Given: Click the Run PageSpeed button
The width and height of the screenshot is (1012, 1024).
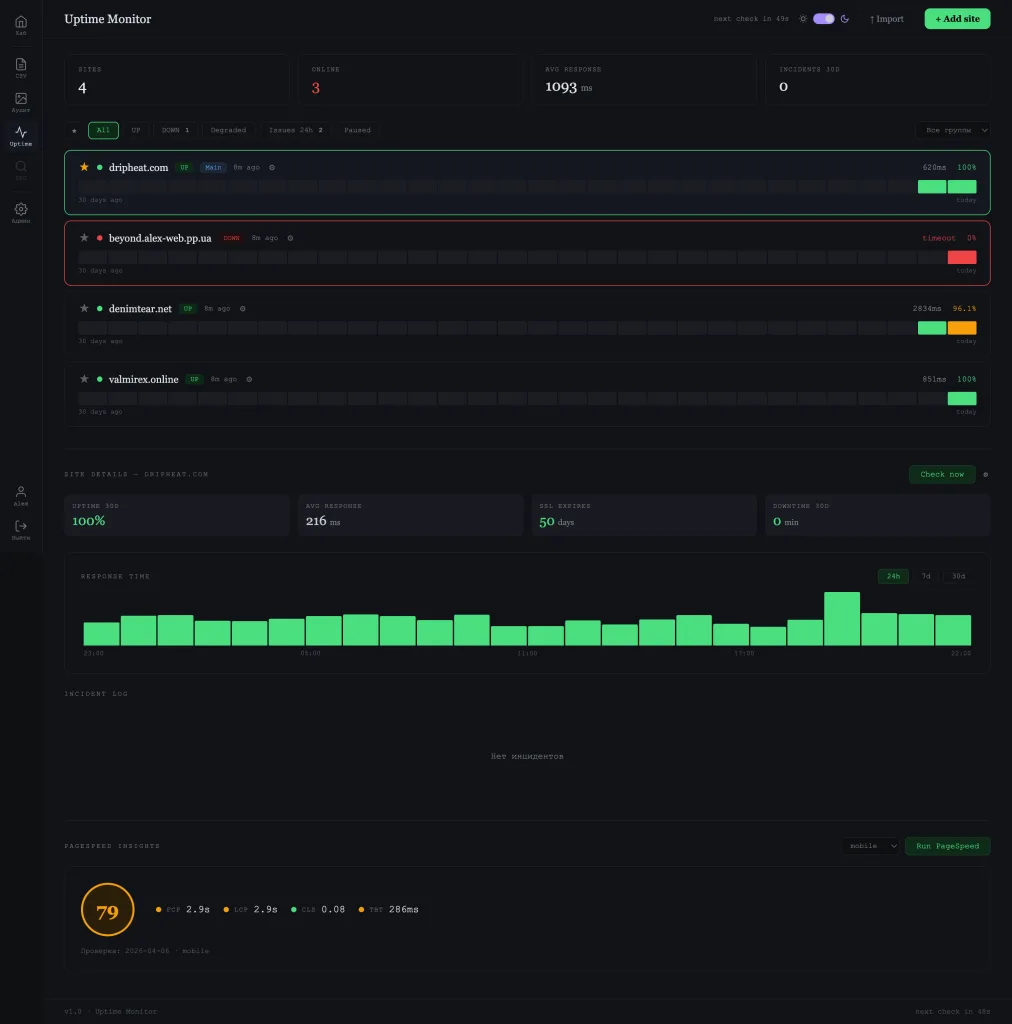Looking at the screenshot, I should [947, 846].
